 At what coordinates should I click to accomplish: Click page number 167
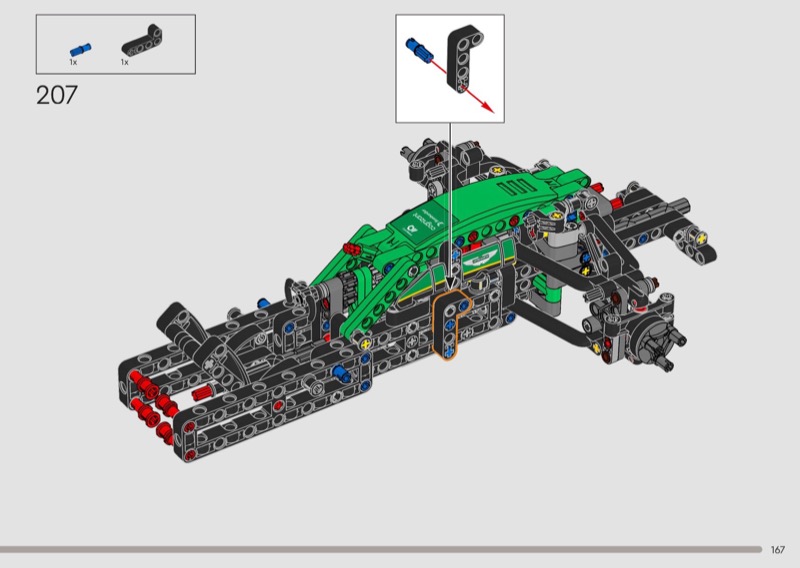tap(778, 550)
